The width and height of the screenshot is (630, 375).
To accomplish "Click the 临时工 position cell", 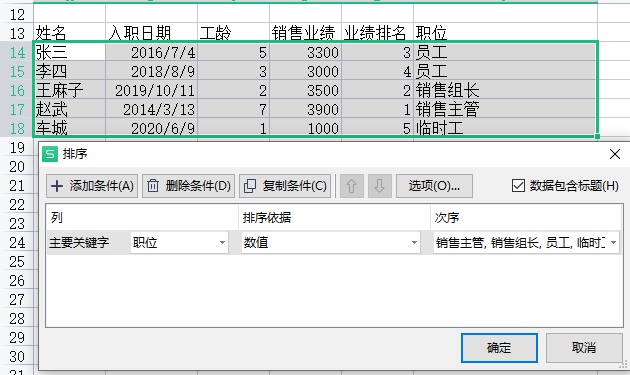I will [505, 128].
